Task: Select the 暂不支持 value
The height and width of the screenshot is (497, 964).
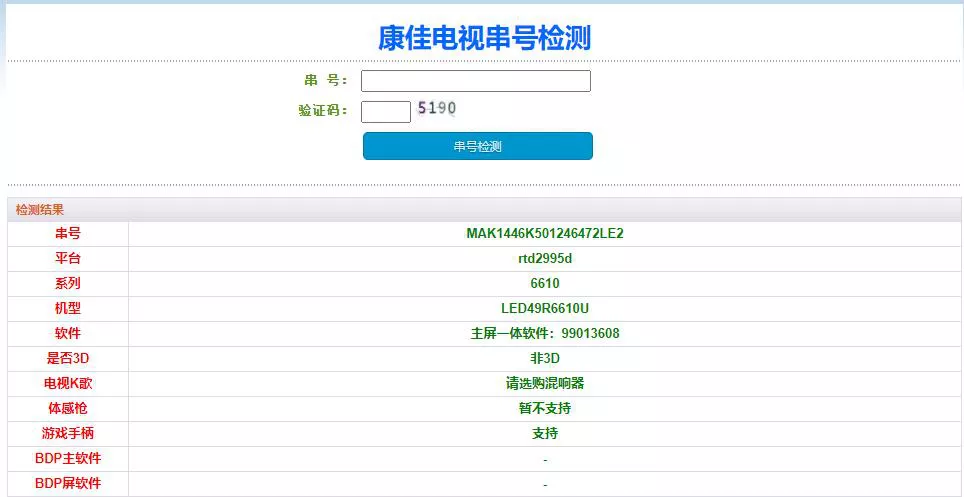Action: (545, 408)
